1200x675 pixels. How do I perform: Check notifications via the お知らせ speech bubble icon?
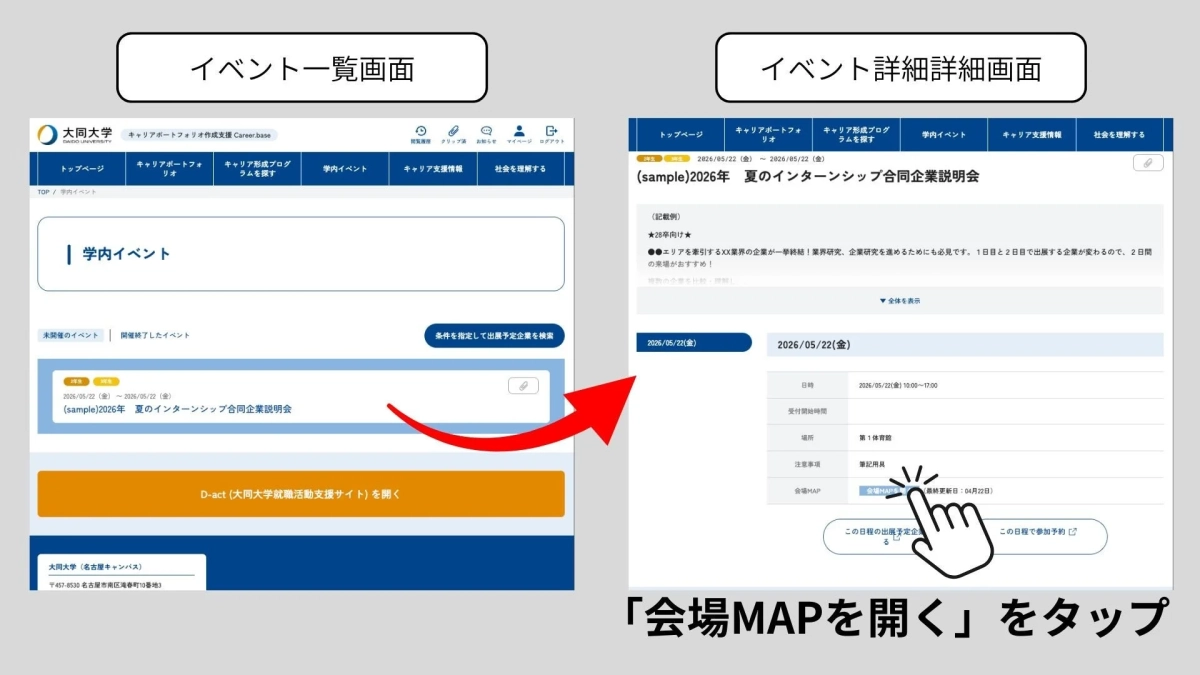487,131
